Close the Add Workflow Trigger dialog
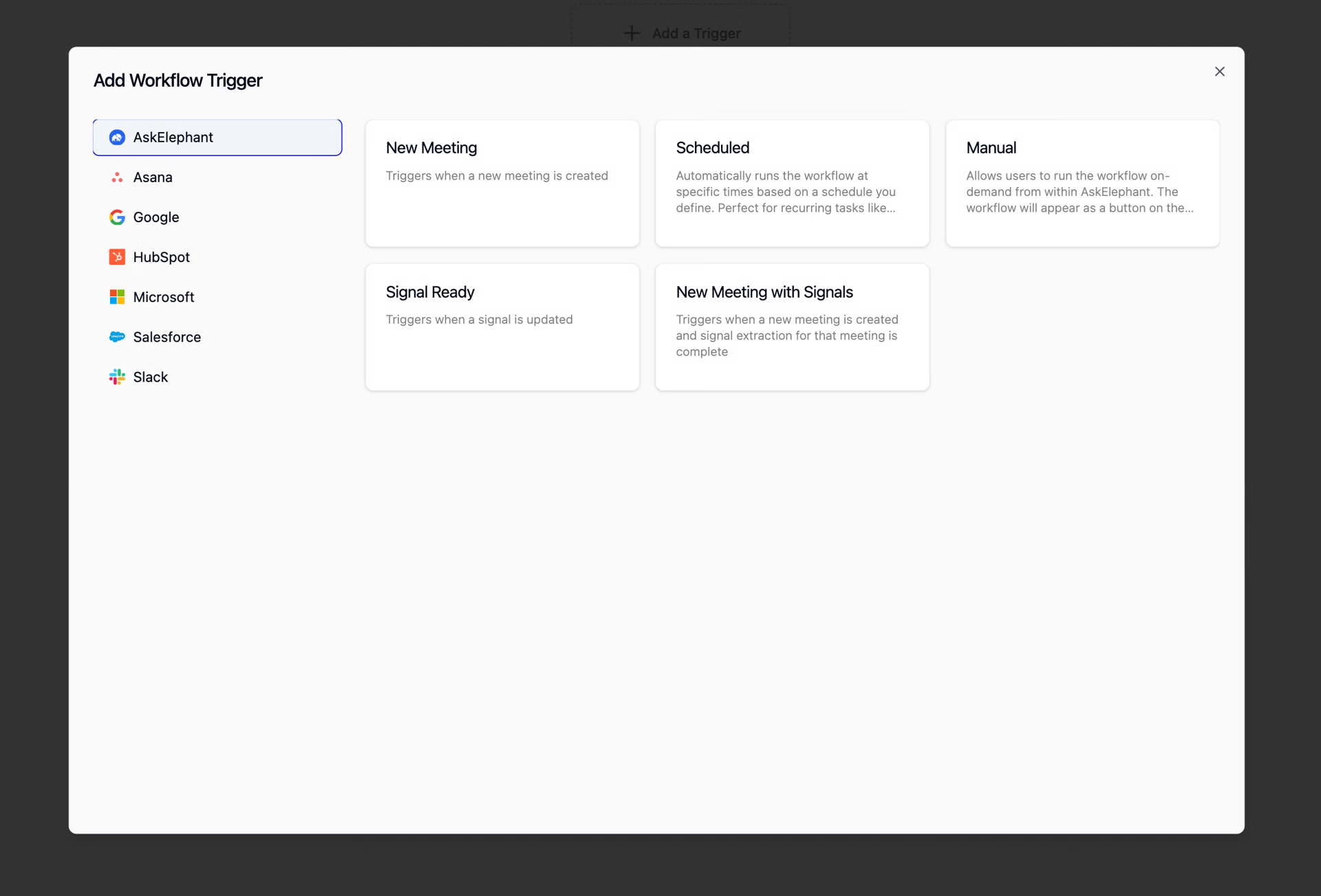 tap(1220, 72)
